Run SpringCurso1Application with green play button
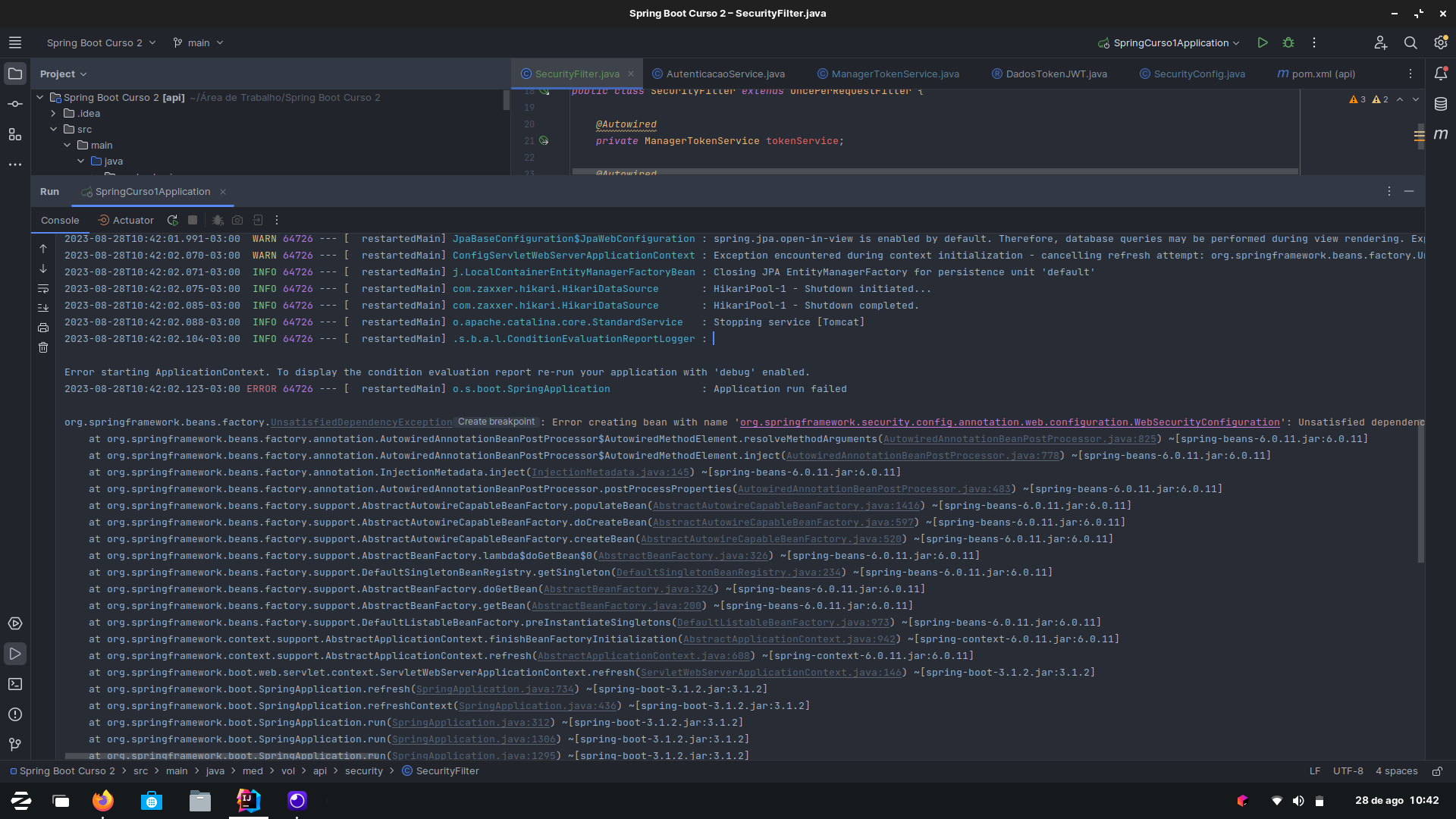 pos(1263,43)
